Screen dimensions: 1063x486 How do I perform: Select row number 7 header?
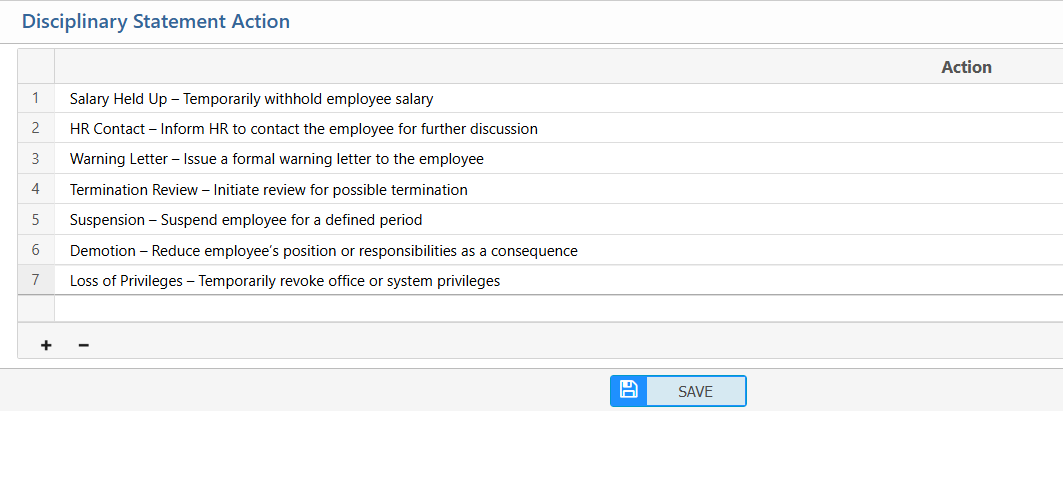[36, 280]
